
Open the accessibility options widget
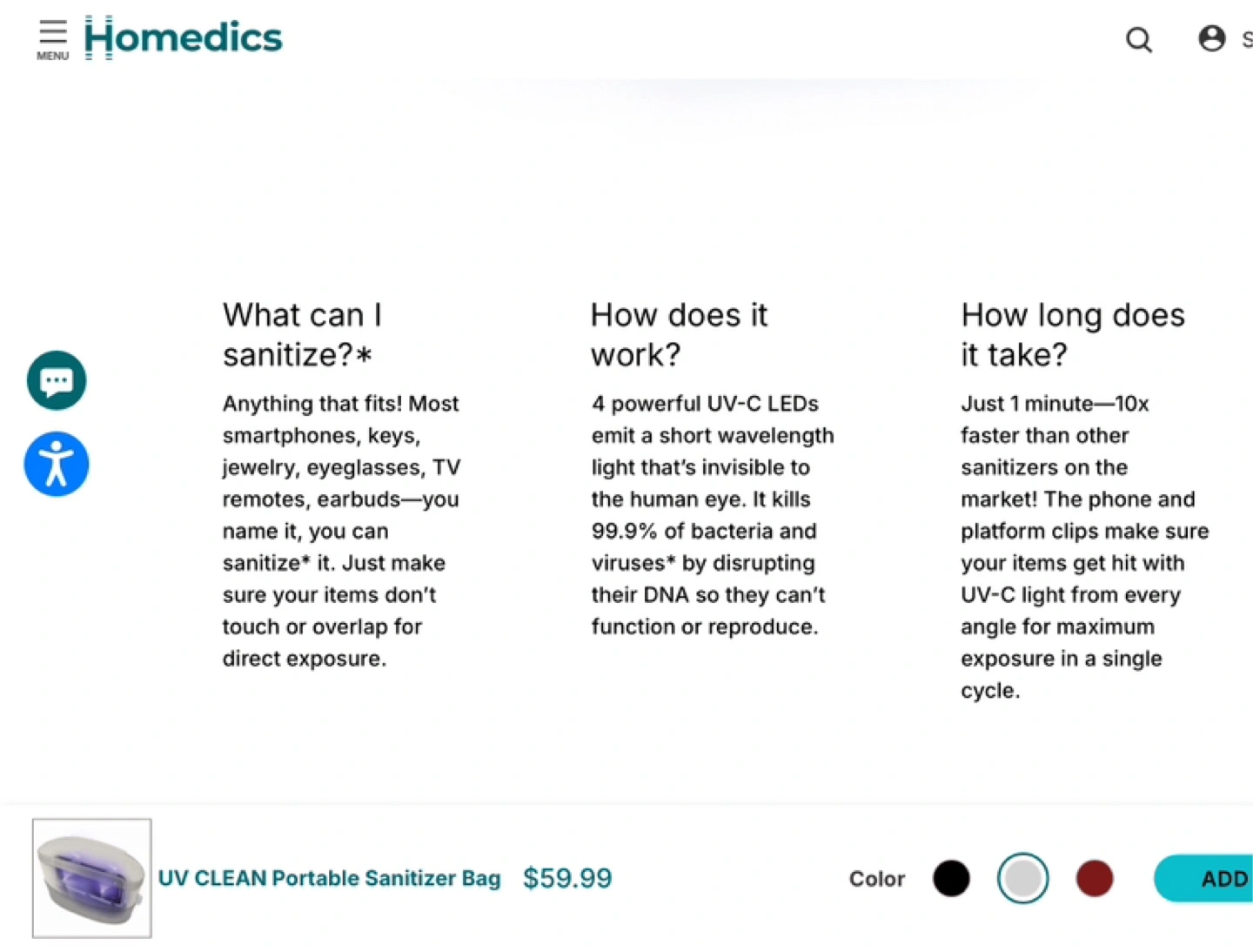57,464
